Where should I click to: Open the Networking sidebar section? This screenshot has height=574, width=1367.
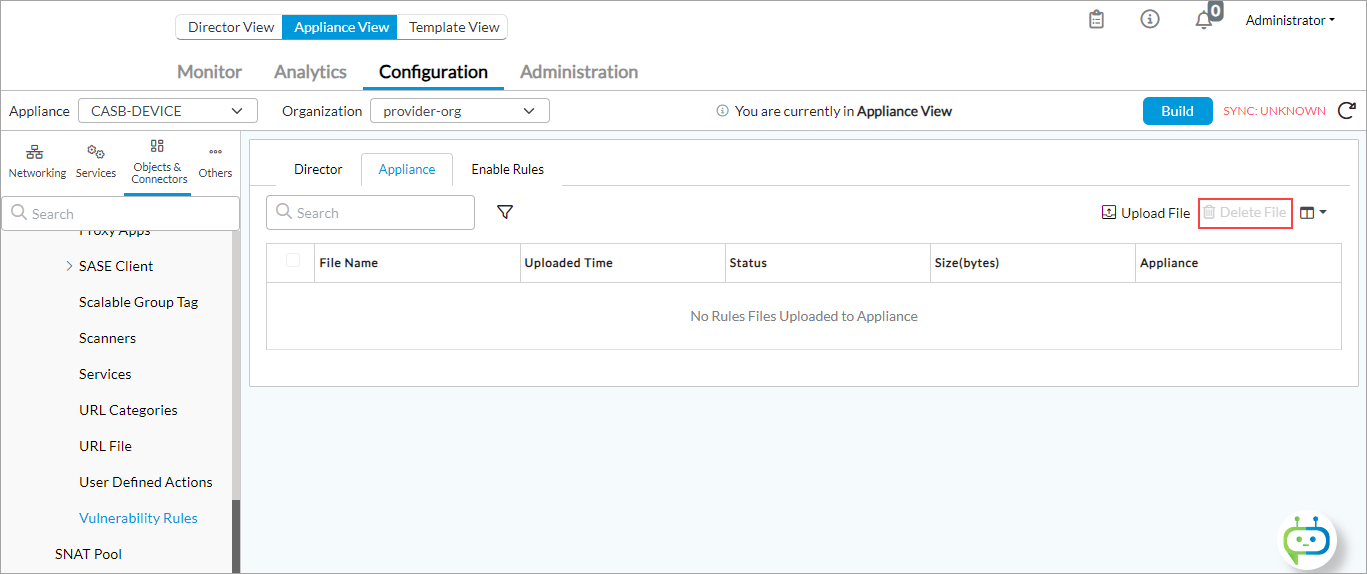[36, 161]
